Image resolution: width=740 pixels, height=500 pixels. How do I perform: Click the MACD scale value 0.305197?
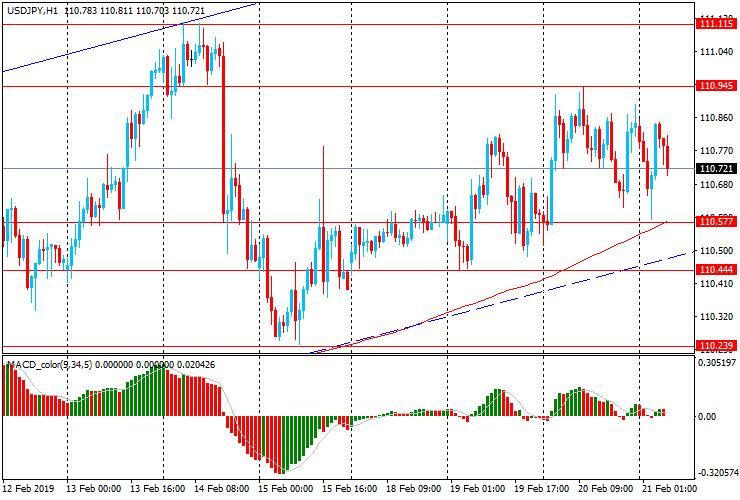[716, 363]
